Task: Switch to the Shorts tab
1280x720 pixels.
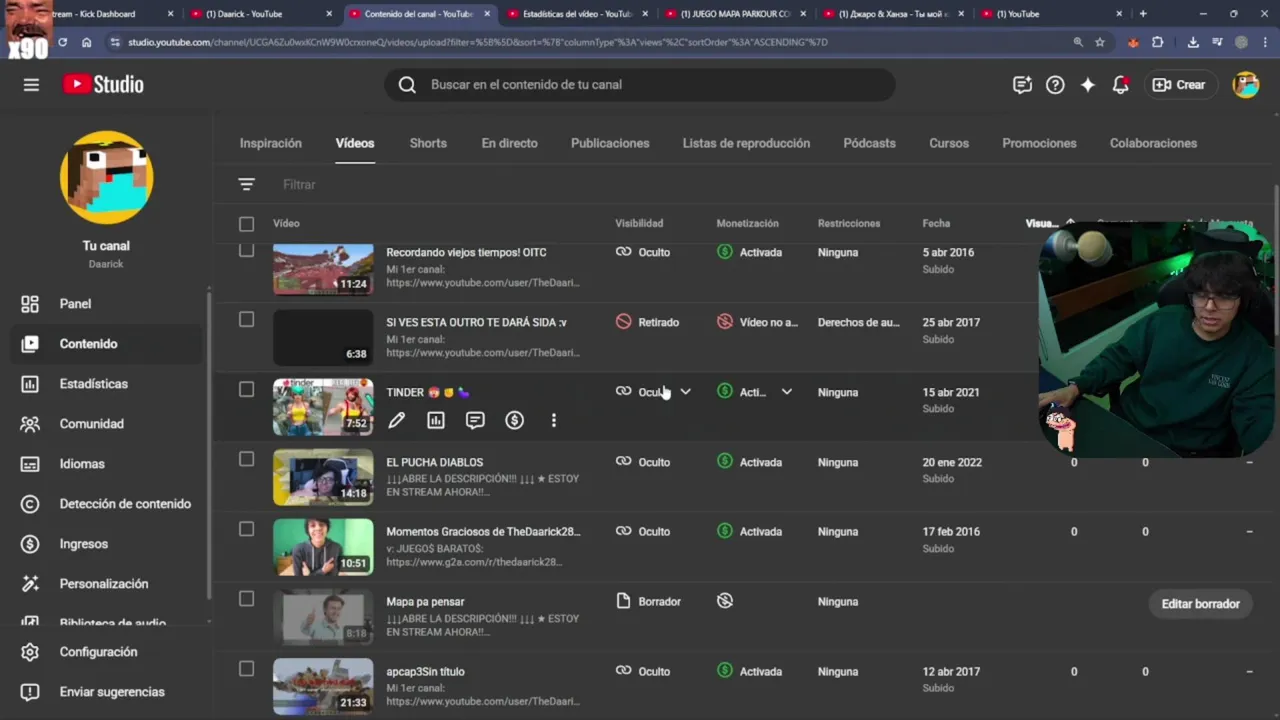Action: tap(428, 143)
